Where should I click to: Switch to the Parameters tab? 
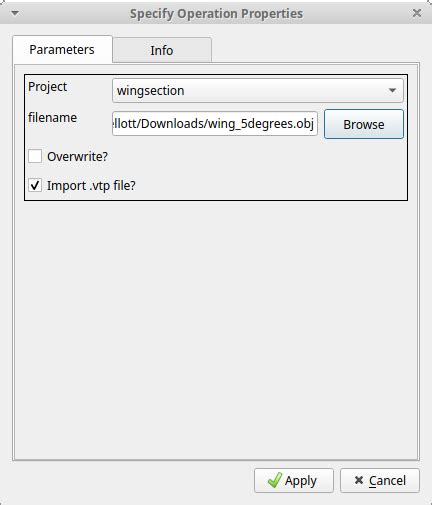pos(62,50)
